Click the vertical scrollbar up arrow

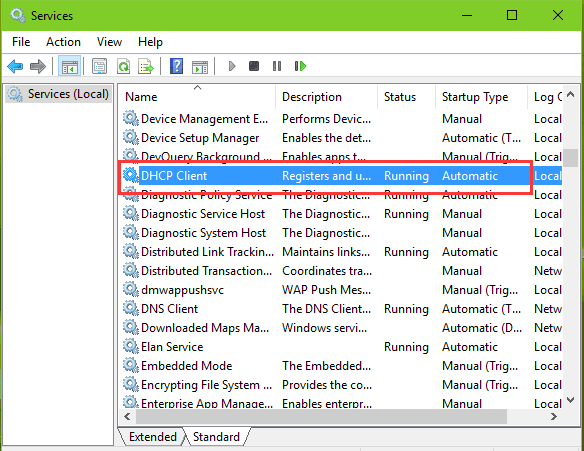pyautogui.click(x=571, y=95)
